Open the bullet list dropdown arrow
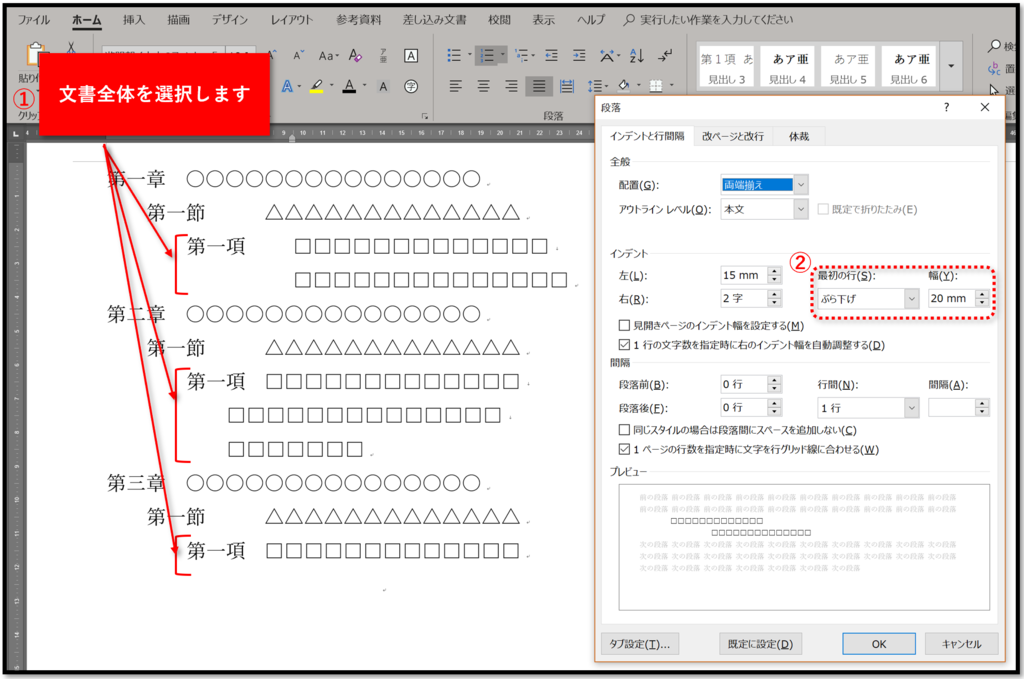Viewport: 1024px width, 679px height. [x=470, y=55]
